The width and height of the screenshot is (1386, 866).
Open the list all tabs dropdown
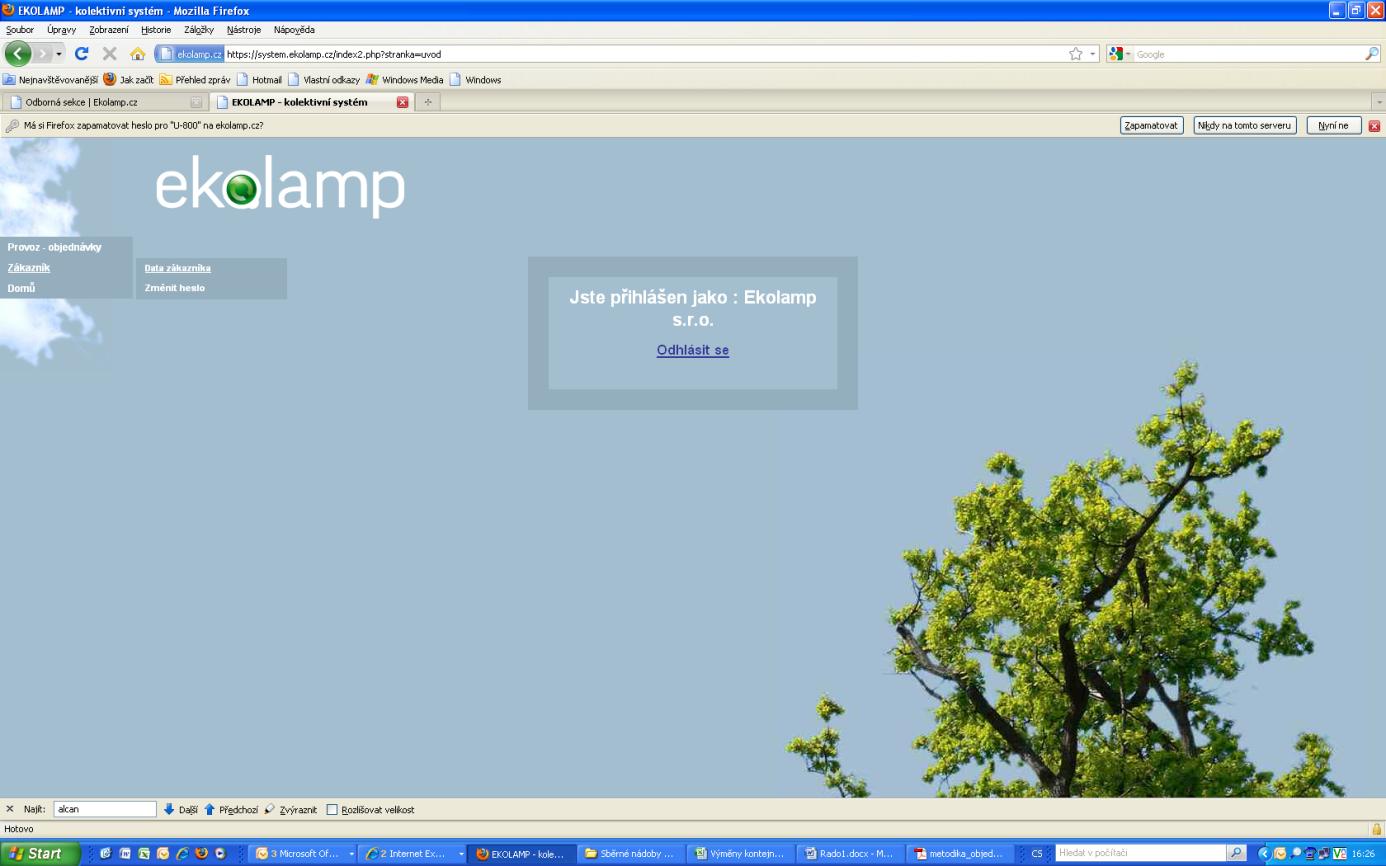click(x=1377, y=102)
